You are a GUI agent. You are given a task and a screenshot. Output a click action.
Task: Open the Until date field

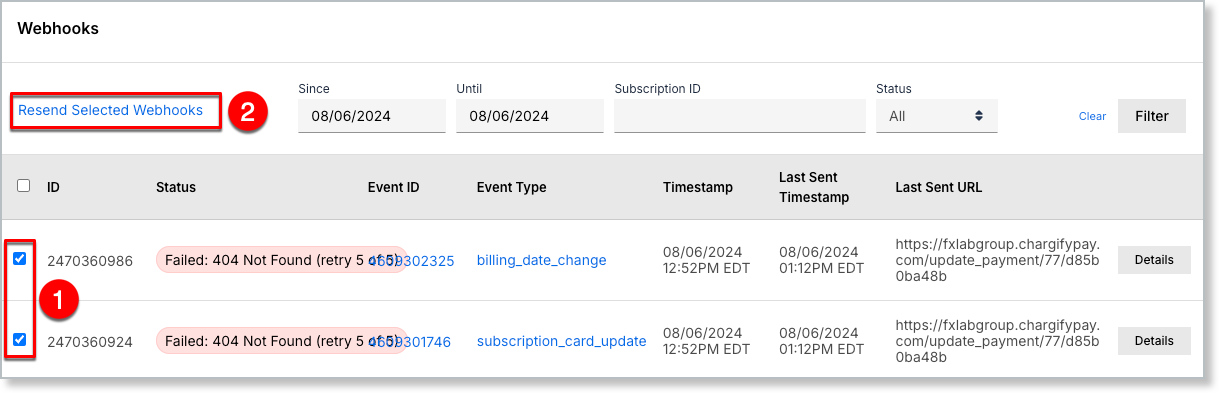530,116
